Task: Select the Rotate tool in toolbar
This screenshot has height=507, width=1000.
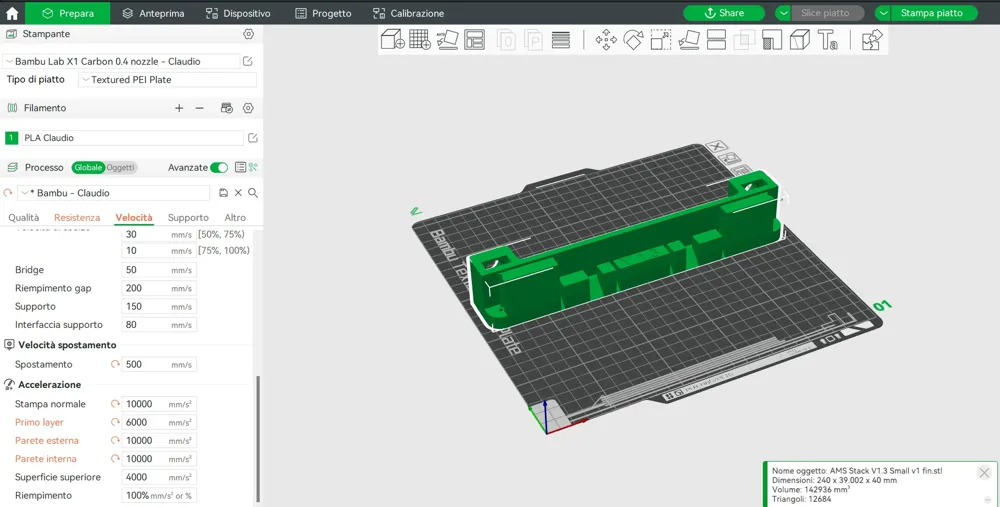Action: coord(633,40)
